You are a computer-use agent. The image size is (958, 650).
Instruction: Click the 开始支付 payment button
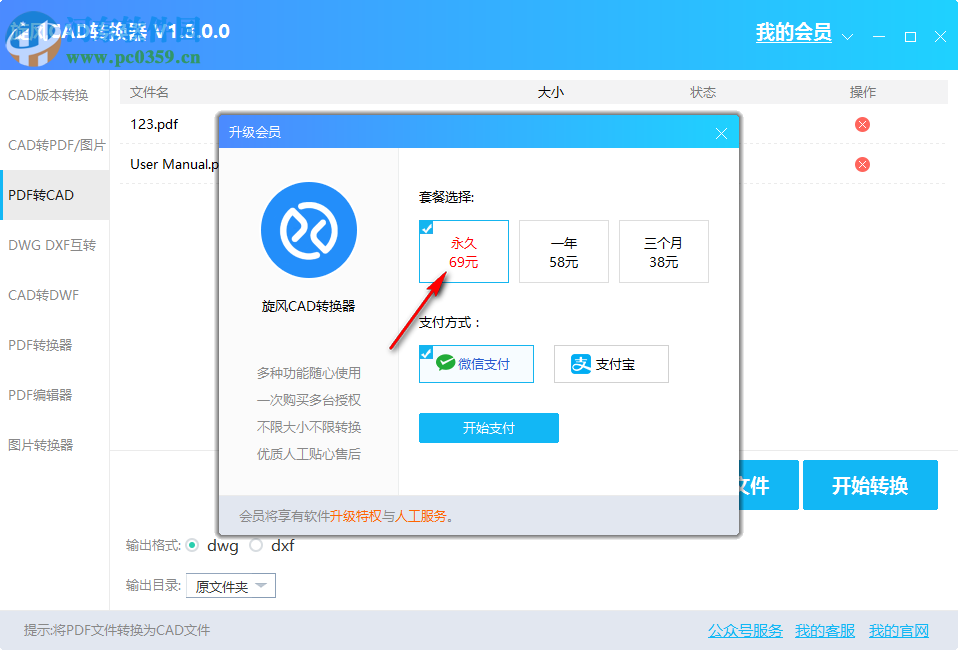(488, 427)
